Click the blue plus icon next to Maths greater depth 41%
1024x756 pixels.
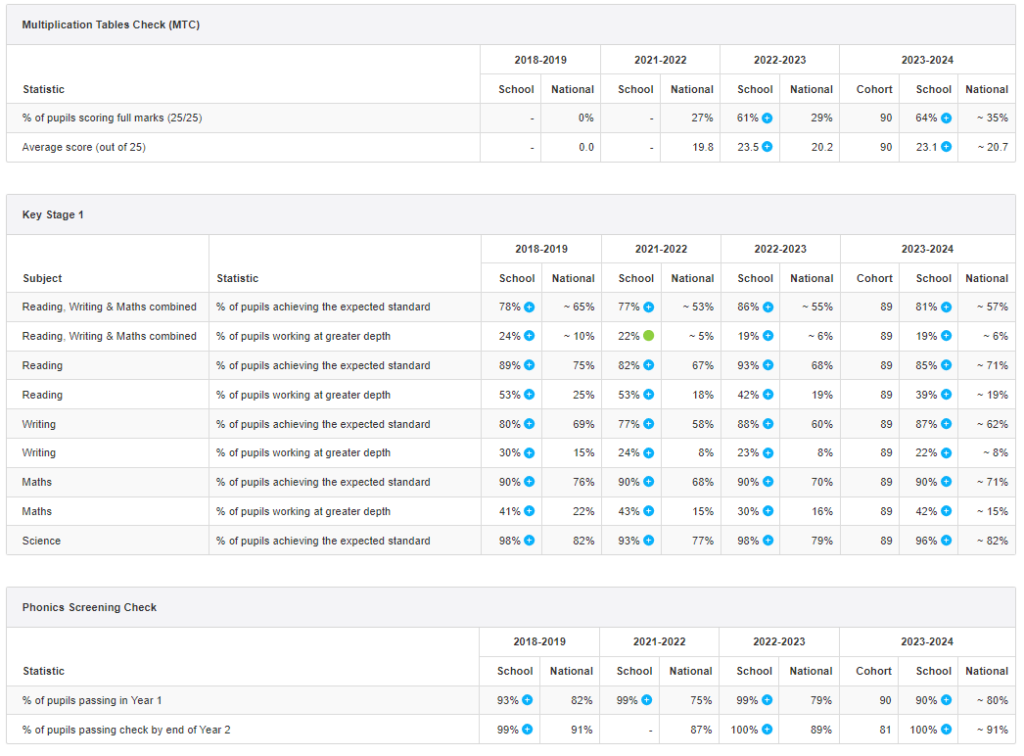pos(530,511)
